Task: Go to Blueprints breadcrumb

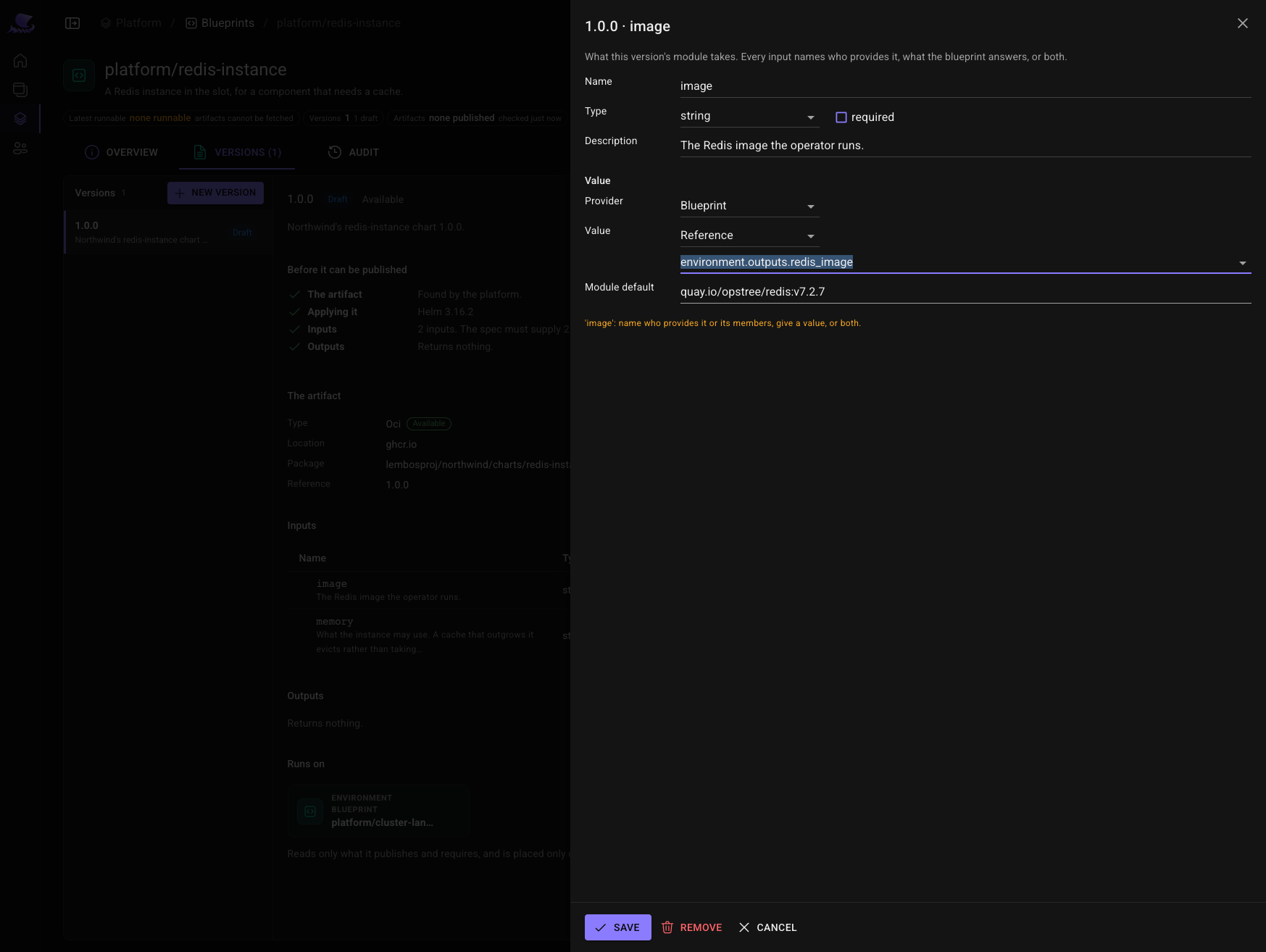Action: (220, 23)
